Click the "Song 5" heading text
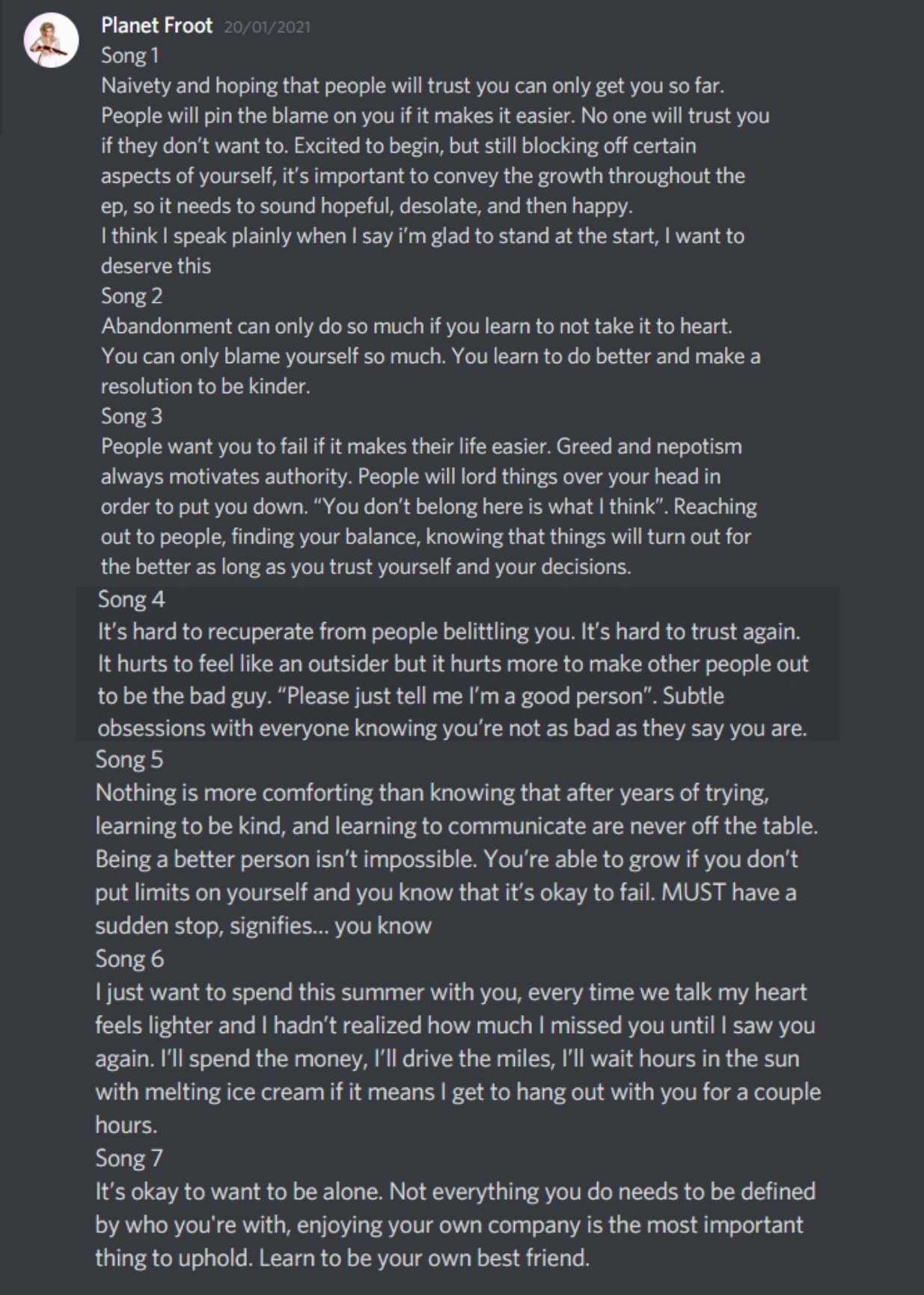Screen dimensions: 924x1295 point(129,759)
